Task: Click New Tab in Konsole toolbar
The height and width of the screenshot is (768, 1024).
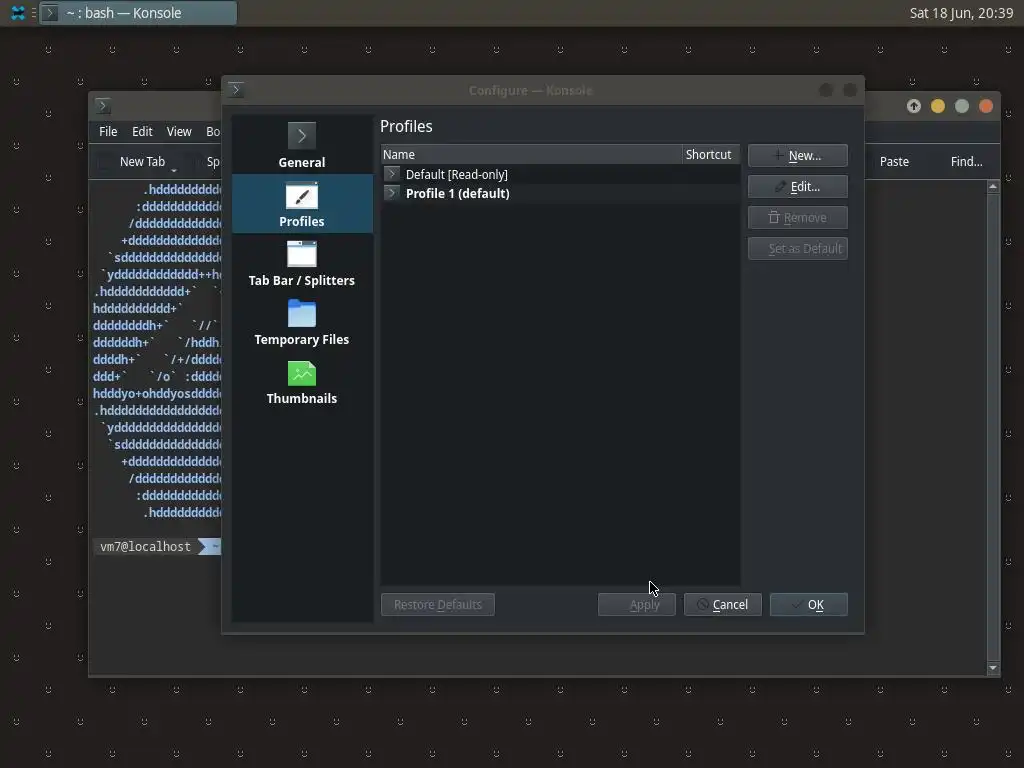Action: tap(142, 161)
